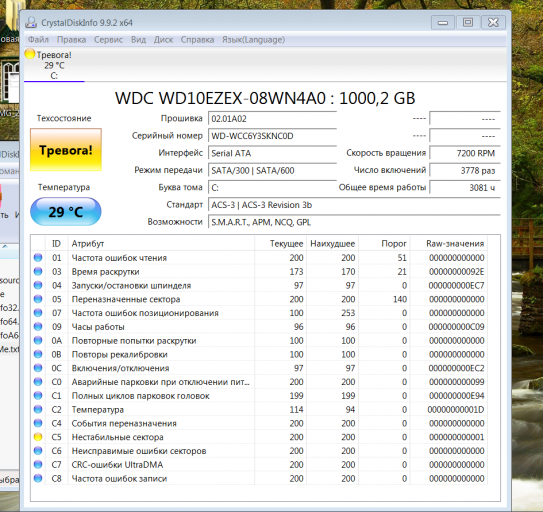Screen dimensions: 543x512
Task: Click the Raw-значения column header
Action: click(449, 244)
